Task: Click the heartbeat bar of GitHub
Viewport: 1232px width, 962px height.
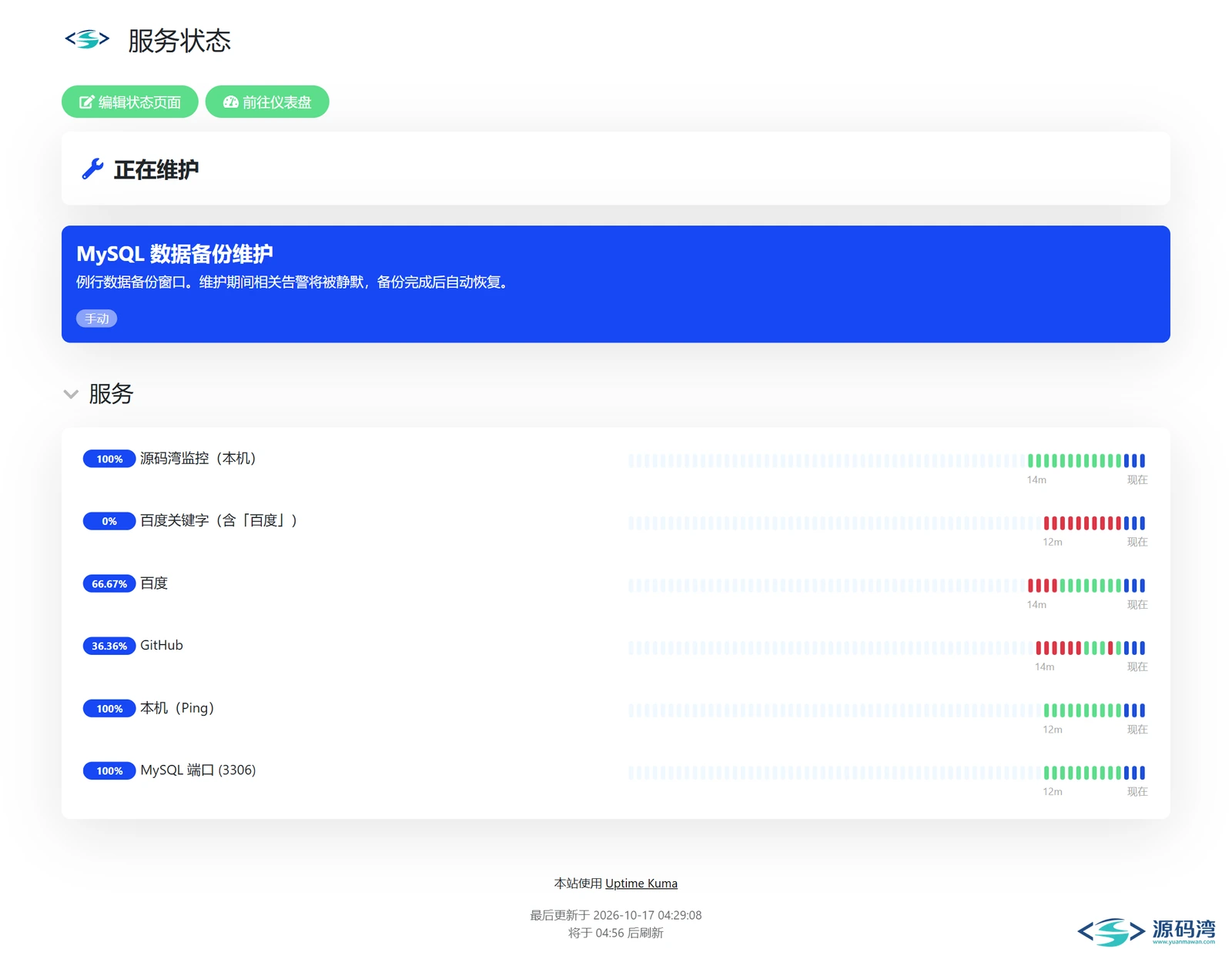Action: point(887,647)
